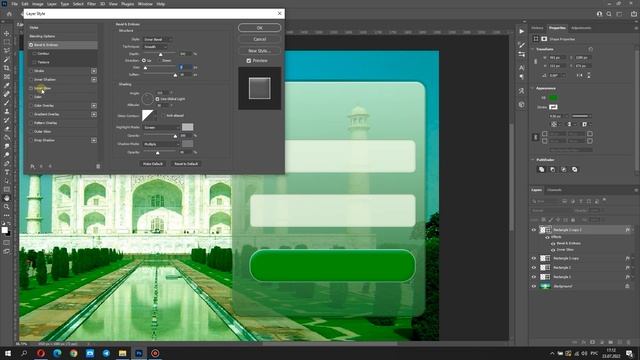Add another Stroke effect with plus icon
Image resolution: width=640 pixels, height=360 pixels.
[94, 71]
